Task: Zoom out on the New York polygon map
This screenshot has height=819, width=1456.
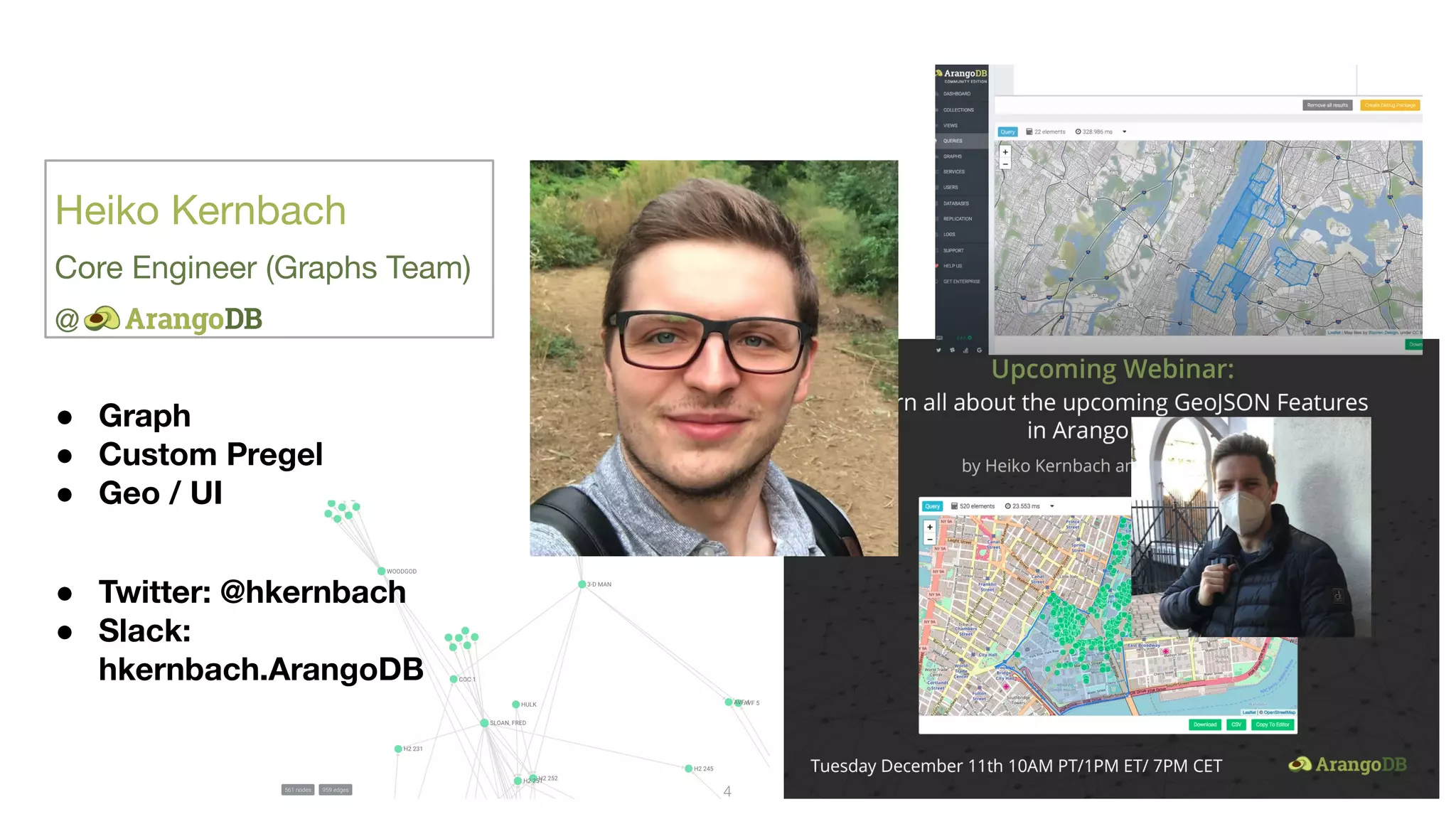Action: tap(1005, 164)
